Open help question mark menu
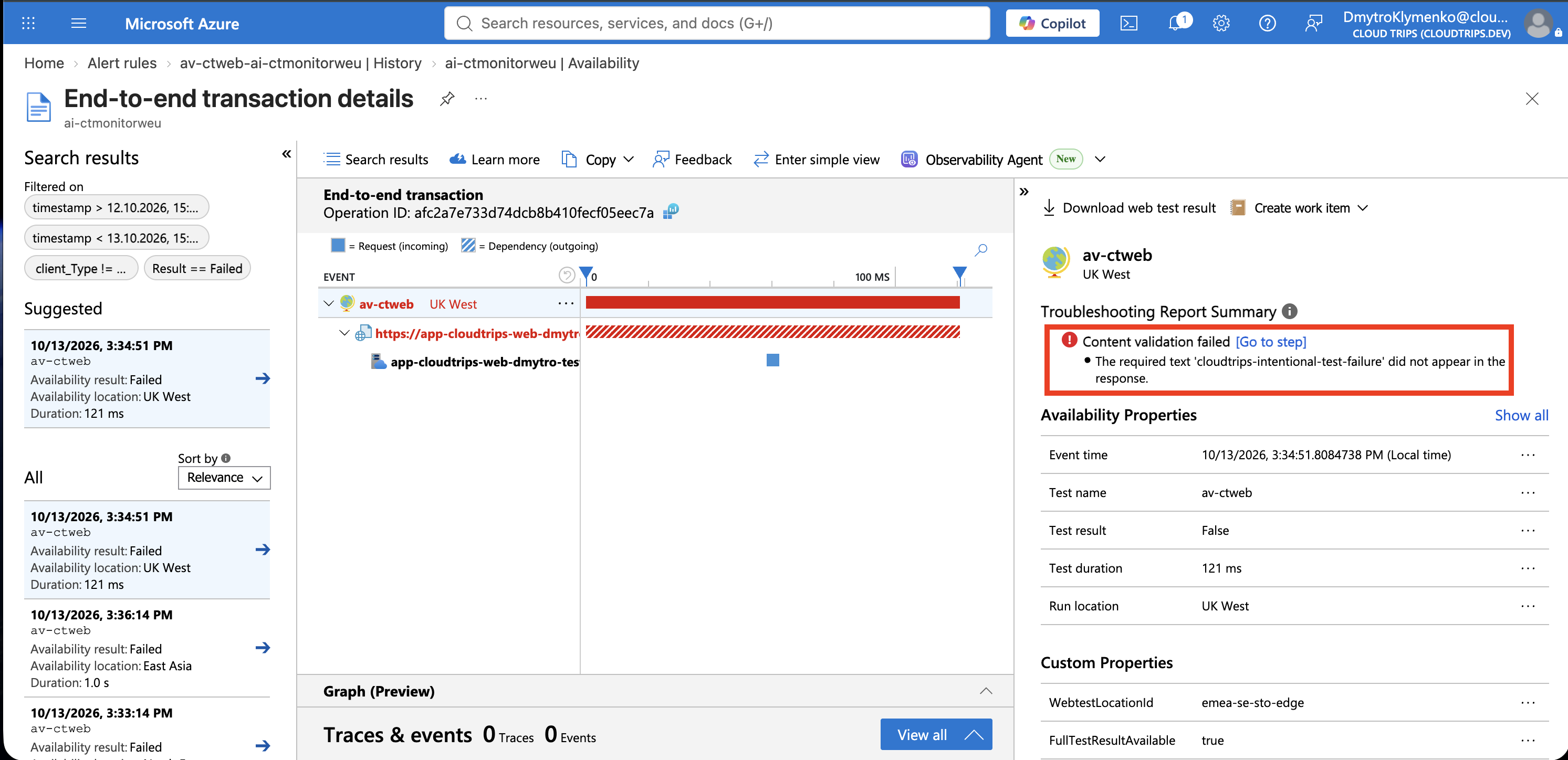This screenshot has height=760, width=1568. coord(1267,23)
